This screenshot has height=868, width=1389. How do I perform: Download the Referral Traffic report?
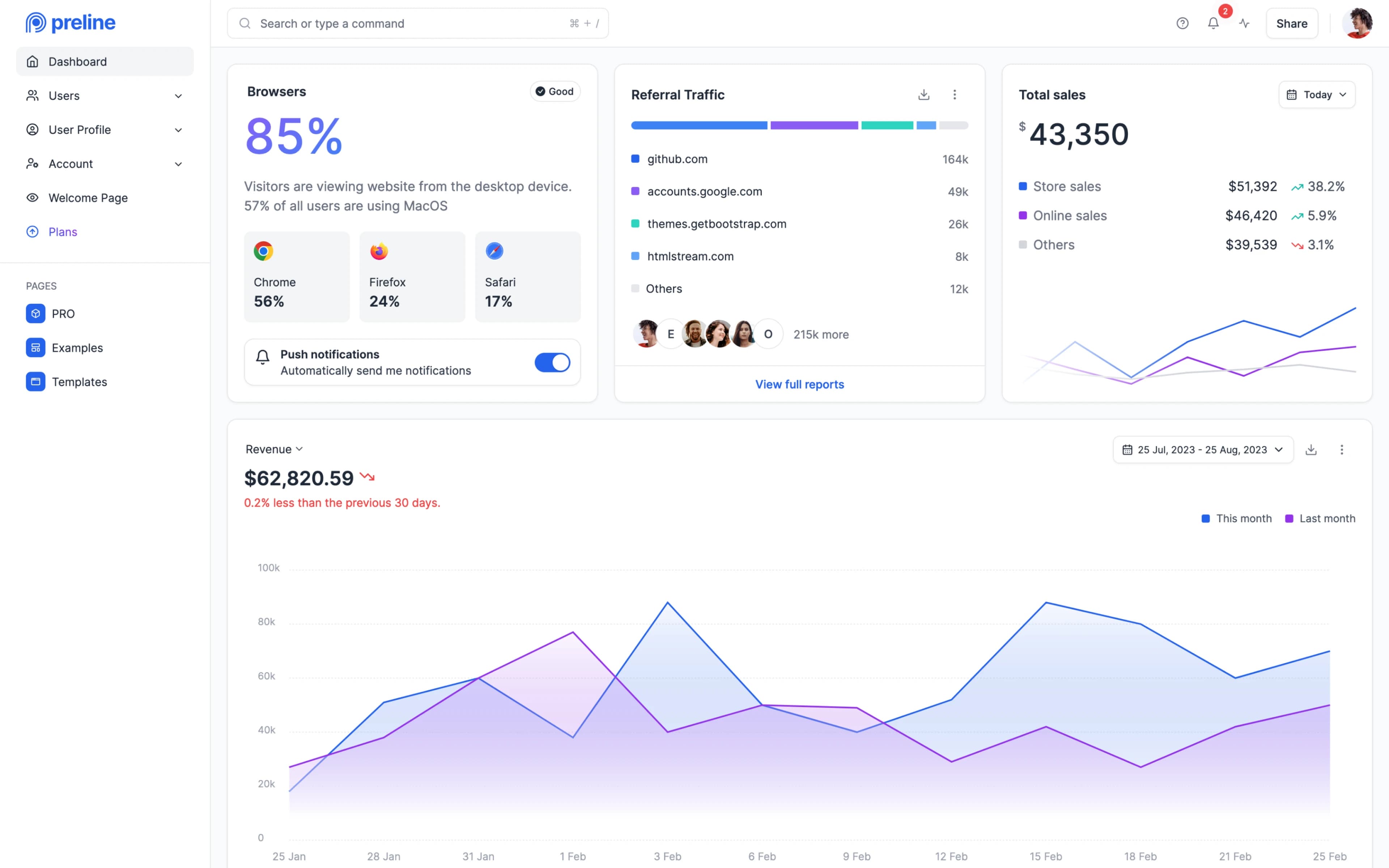pos(923,94)
